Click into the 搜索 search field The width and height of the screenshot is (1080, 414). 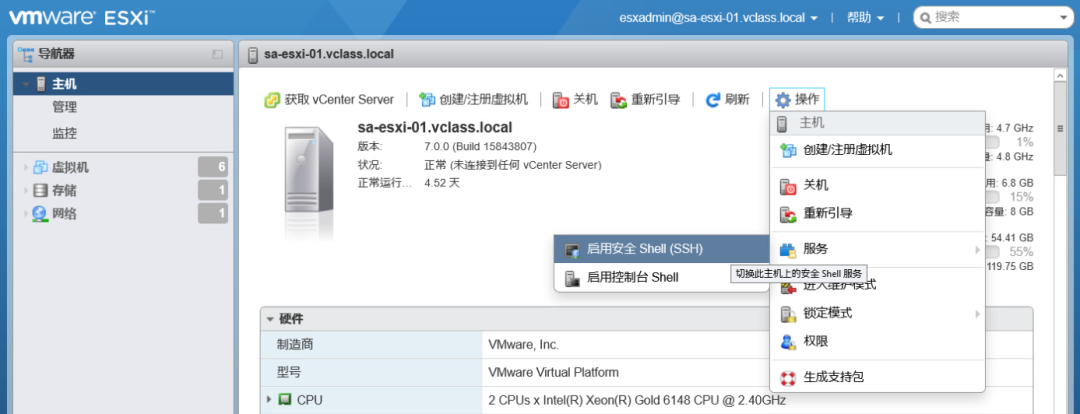tap(995, 17)
